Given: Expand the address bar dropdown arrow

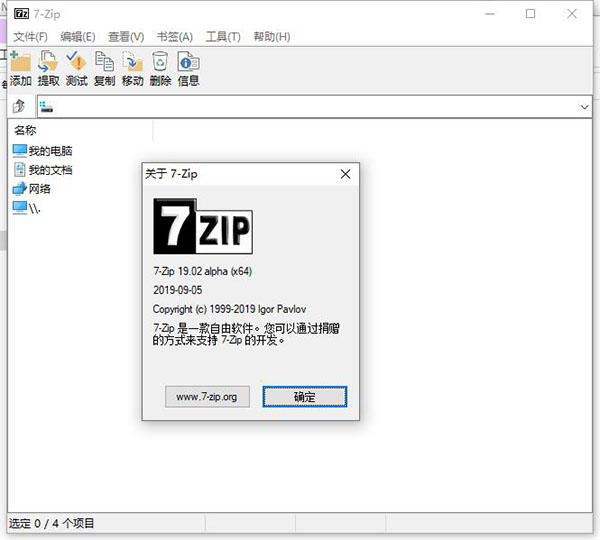Looking at the screenshot, I should coord(584,107).
